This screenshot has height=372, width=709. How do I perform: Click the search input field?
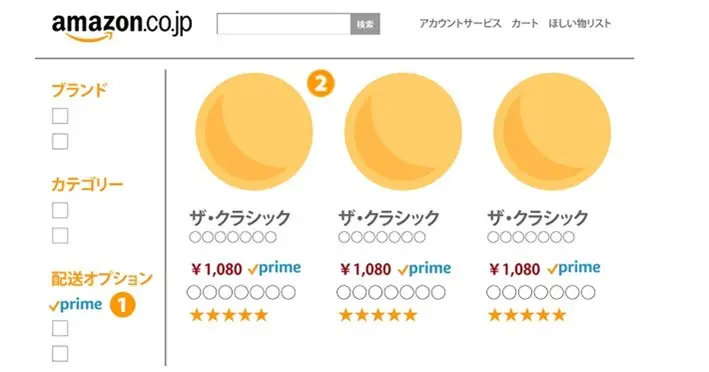(x=284, y=24)
